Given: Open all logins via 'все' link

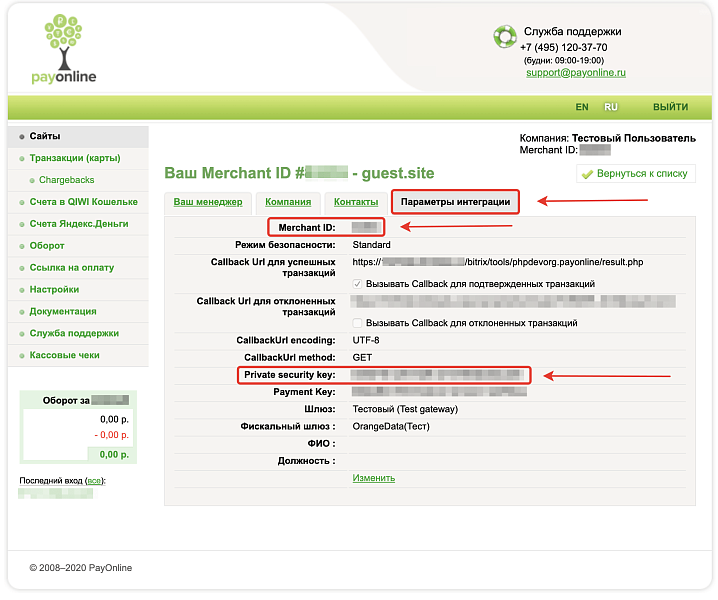Looking at the screenshot, I should [x=94, y=481].
